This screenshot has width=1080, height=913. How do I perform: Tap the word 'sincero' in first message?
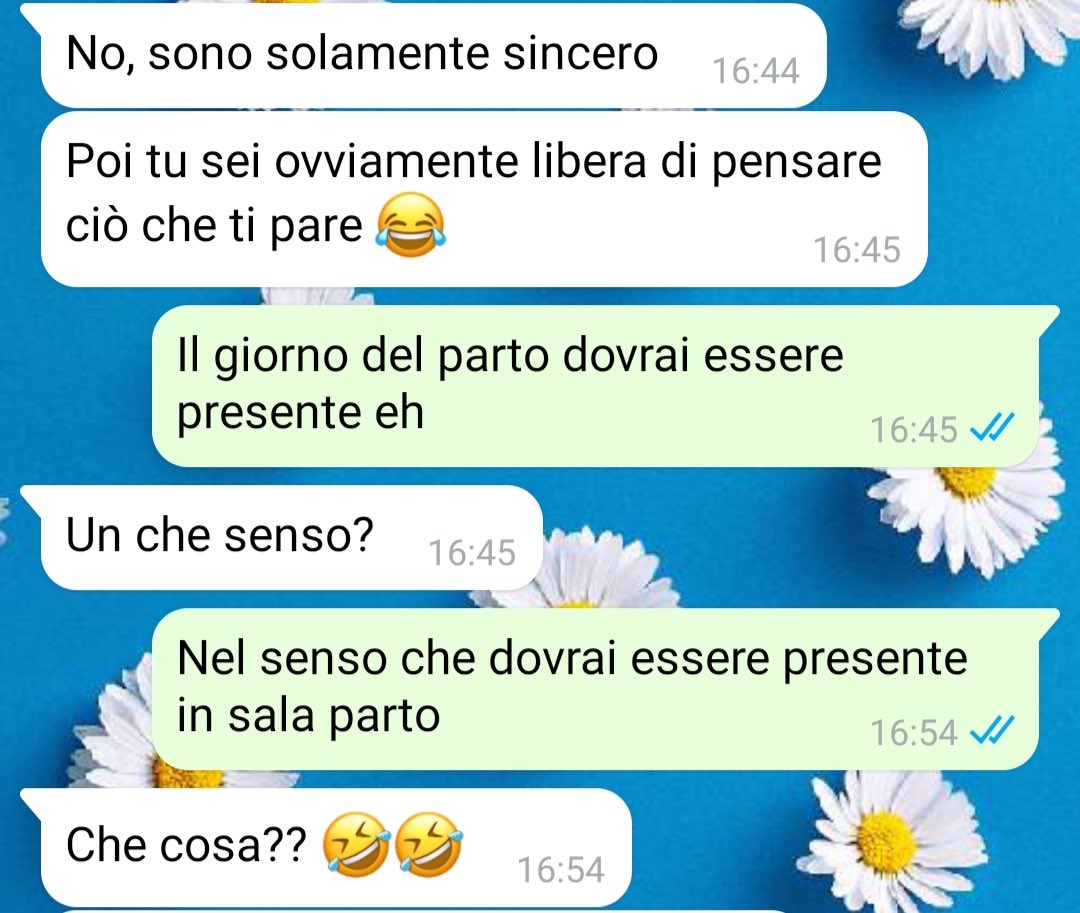click(x=580, y=53)
